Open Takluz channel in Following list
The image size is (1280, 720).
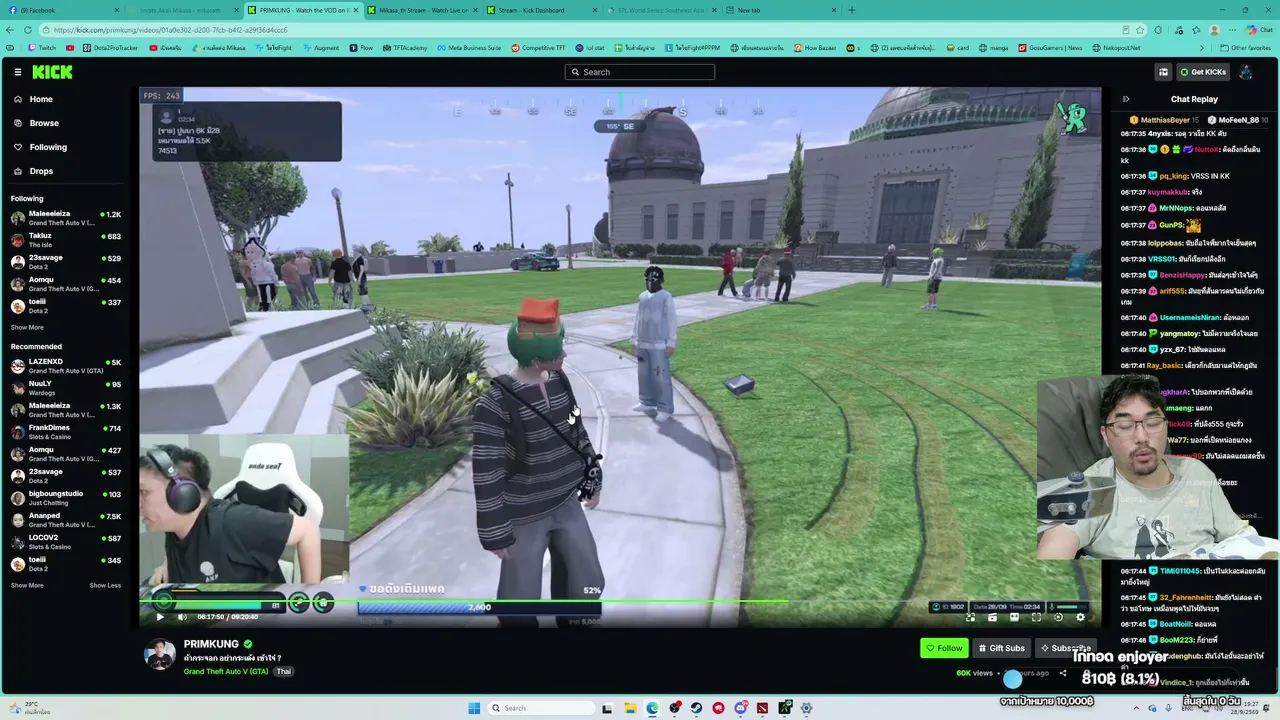pyautogui.click(x=65, y=240)
